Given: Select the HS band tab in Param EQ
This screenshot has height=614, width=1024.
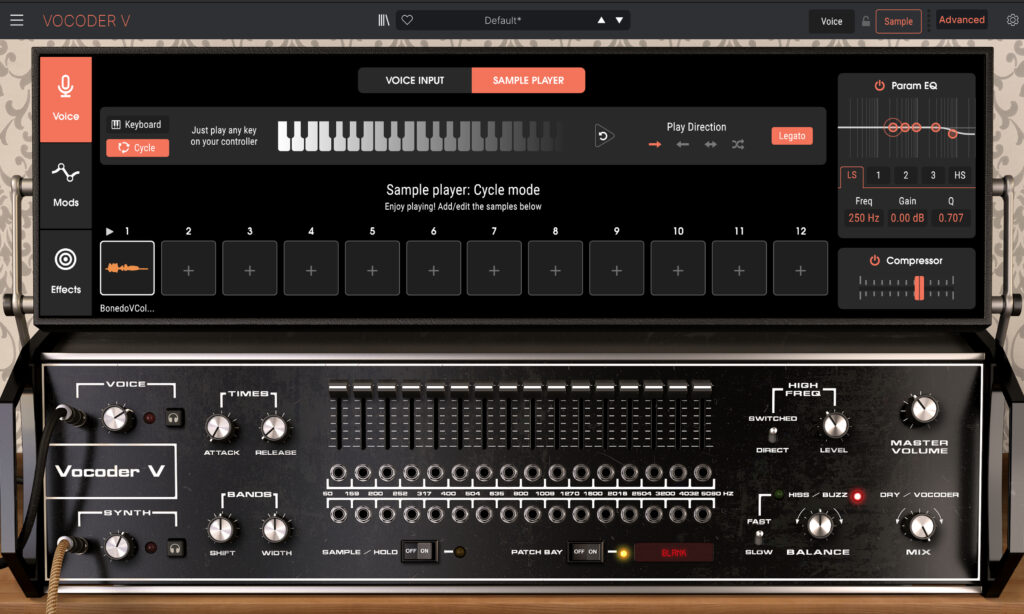Looking at the screenshot, I should pos(960,175).
